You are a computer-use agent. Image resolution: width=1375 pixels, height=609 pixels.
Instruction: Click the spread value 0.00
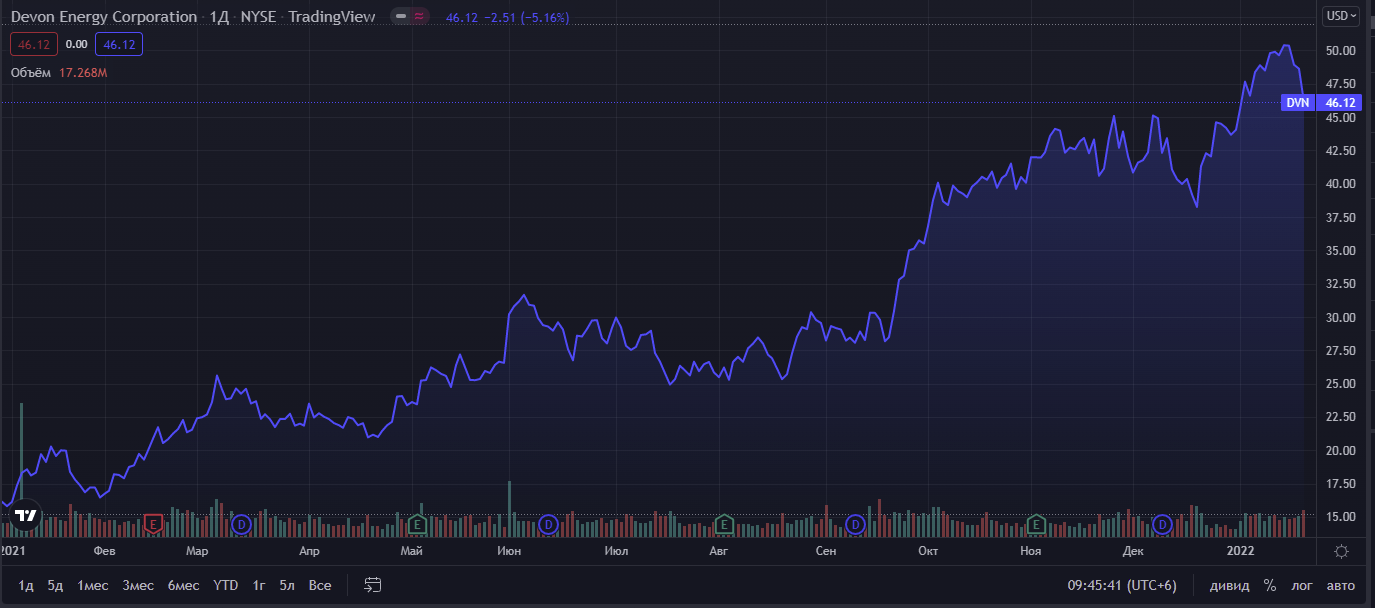pyautogui.click(x=76, y=44)
